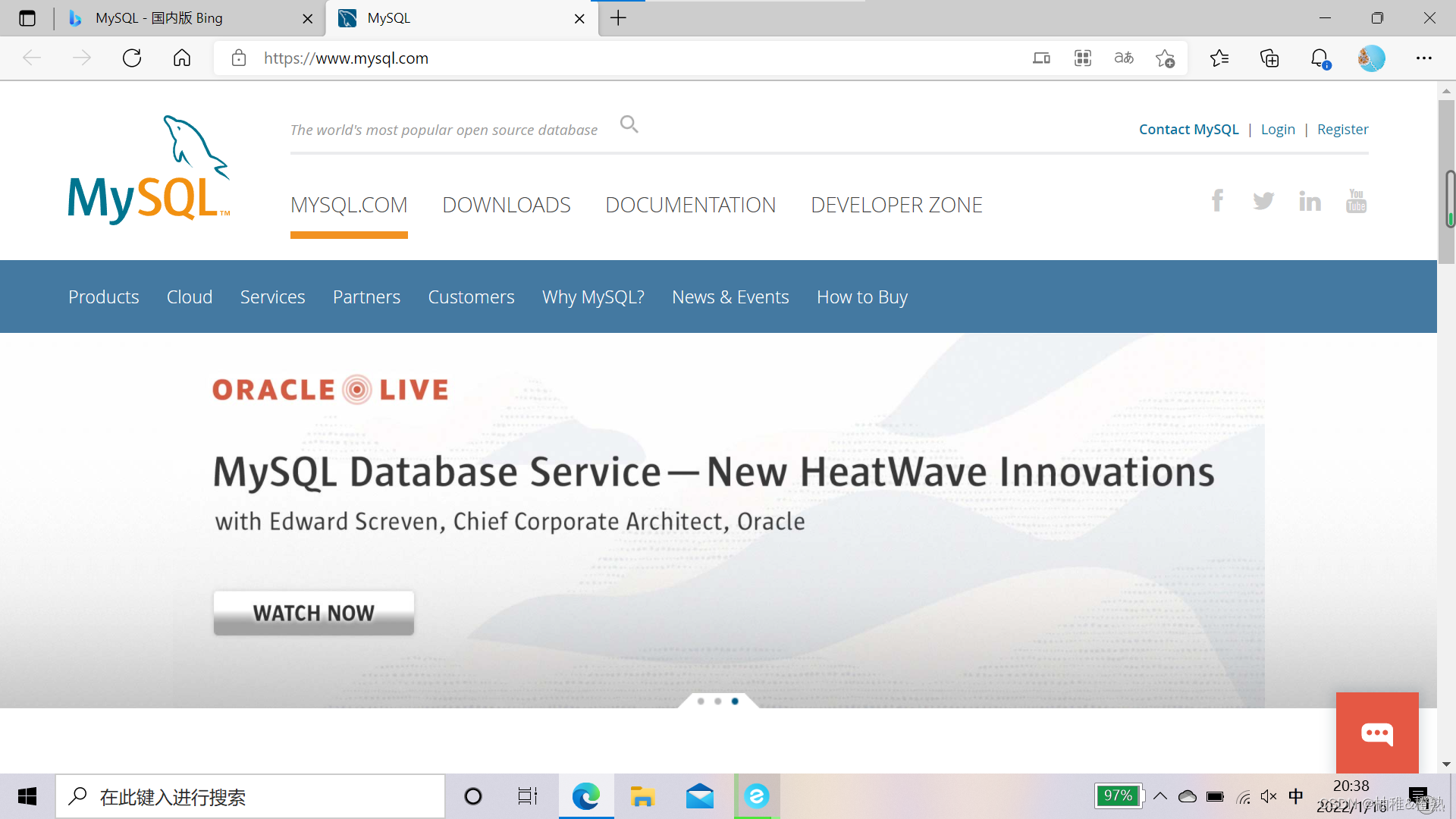Go to browser home page icon
This screenshot has width=1456, height=819.
click(x=182, y=58)
